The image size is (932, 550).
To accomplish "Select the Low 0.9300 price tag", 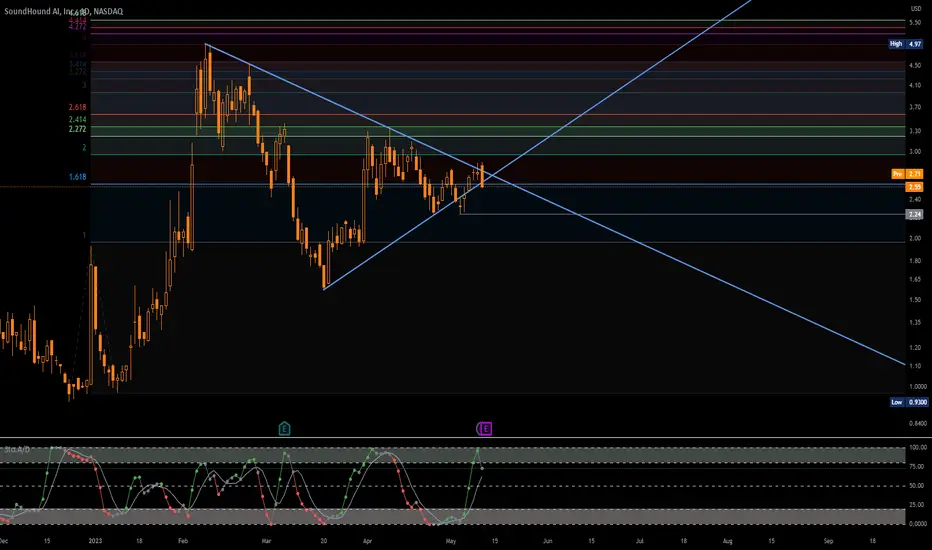I will pos(909,402).
